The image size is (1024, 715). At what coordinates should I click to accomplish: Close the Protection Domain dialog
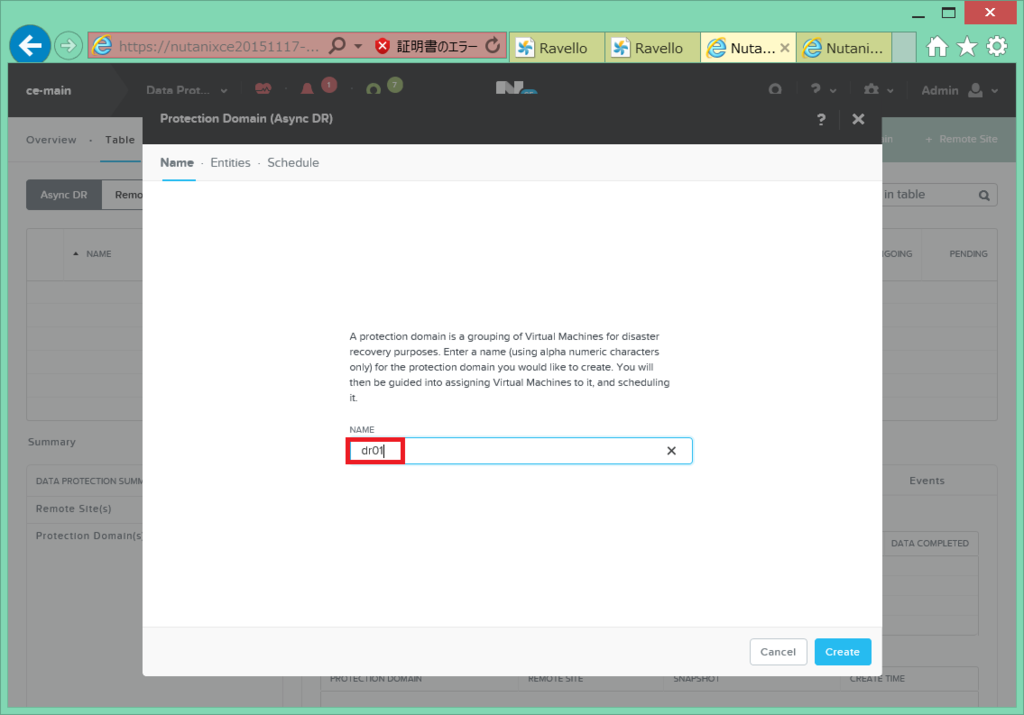click(x=858, y=119)
